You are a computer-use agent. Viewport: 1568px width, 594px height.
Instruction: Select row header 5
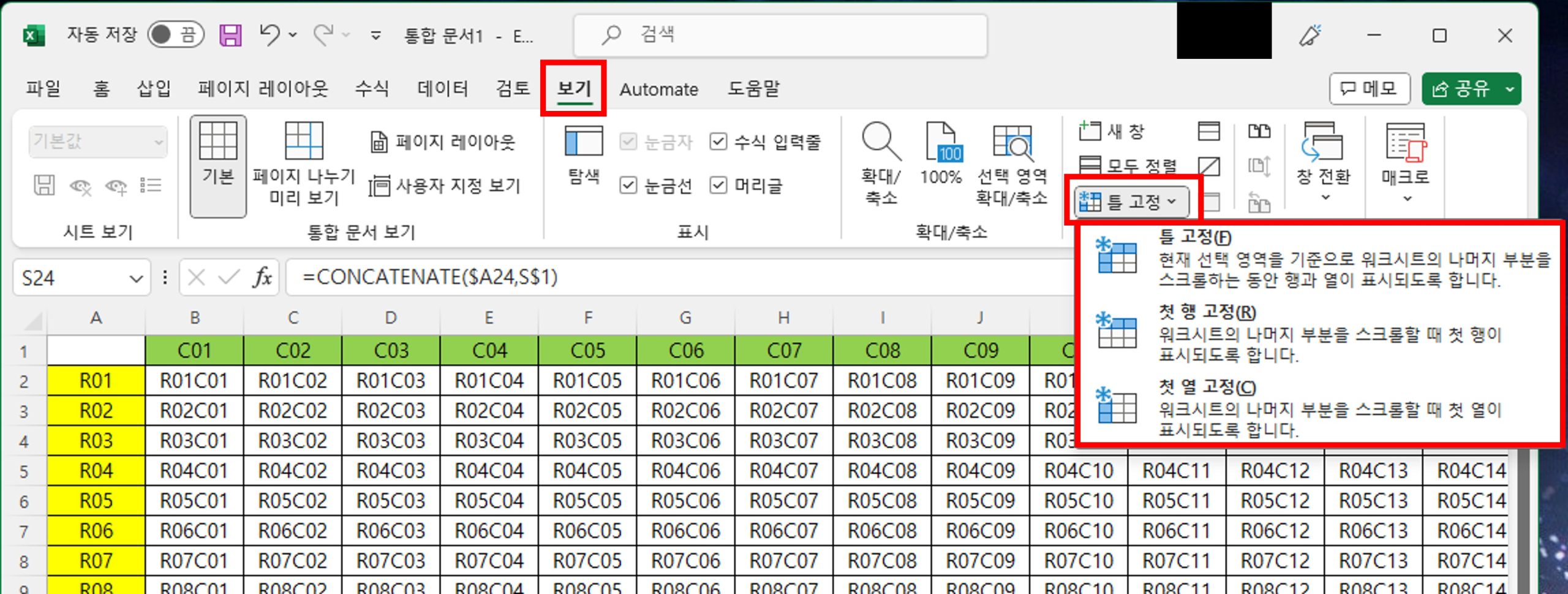click(24, 471)
